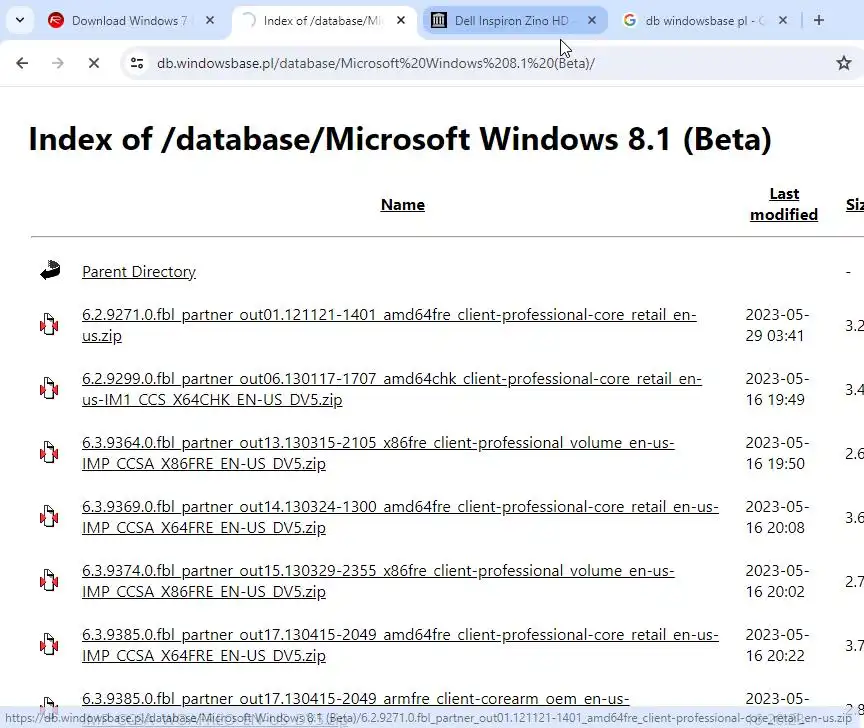Select the date 2023-05-16 20:02
864x728 pixels.
[777, 581]
